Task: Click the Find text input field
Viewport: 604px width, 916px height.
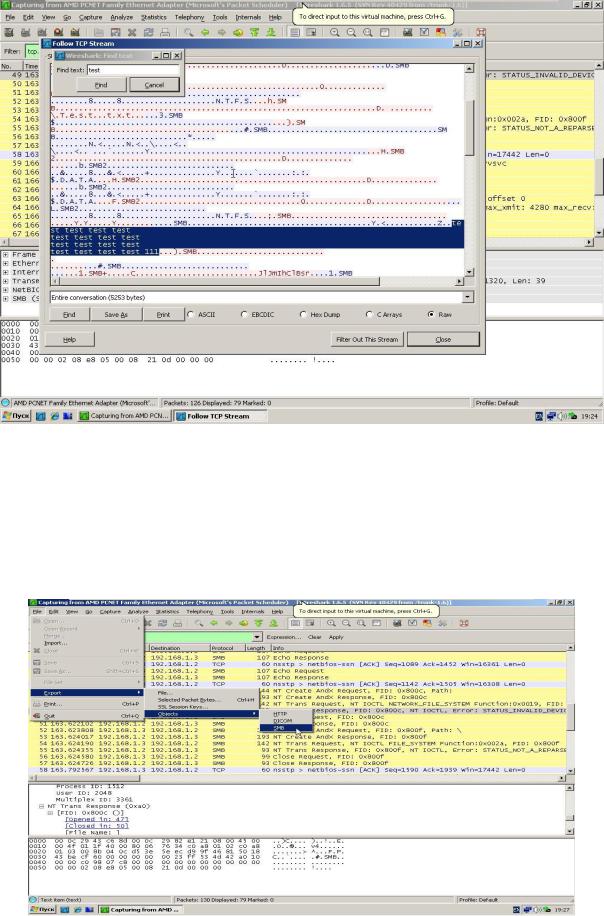Action: [x=133, y=70]
